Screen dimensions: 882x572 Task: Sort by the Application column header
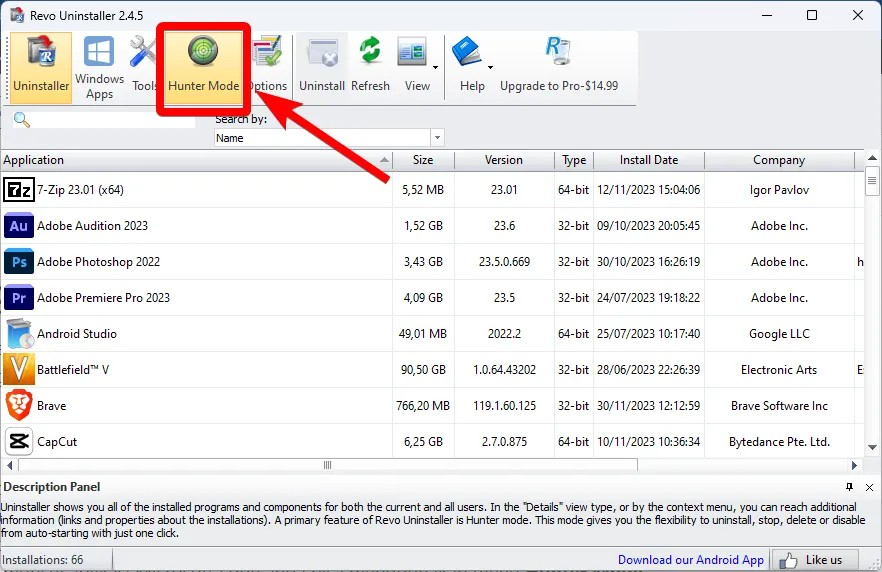pyautogui.click(x=195, y=160)
